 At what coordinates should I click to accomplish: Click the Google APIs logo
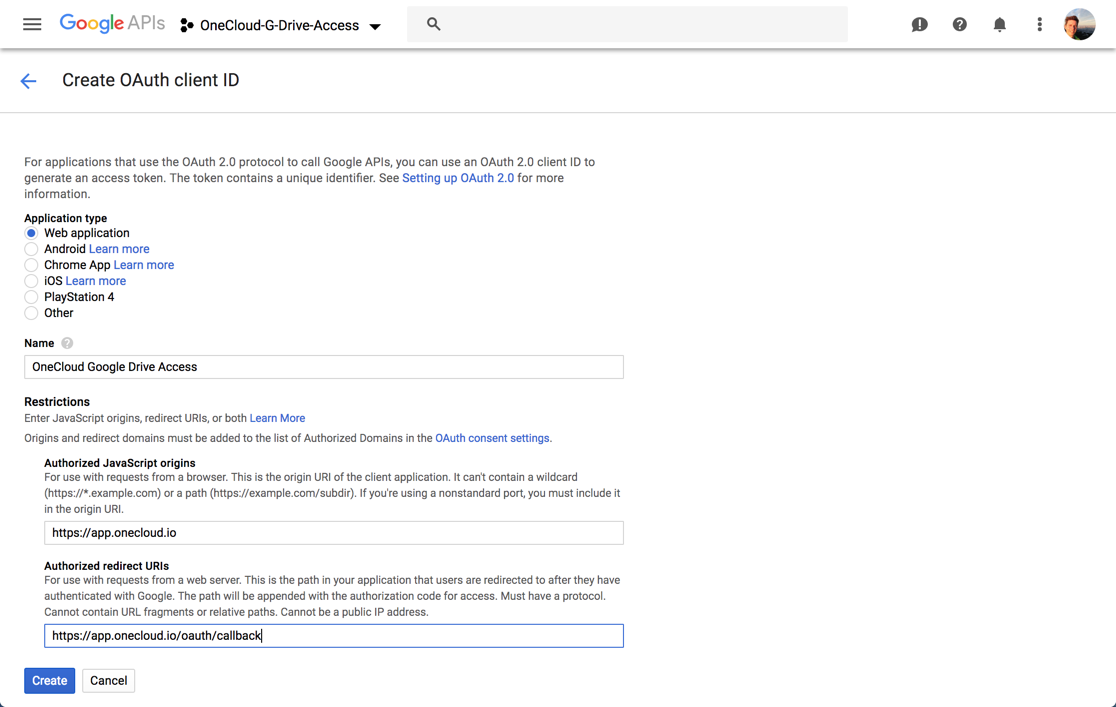click(x=112, y=23)
